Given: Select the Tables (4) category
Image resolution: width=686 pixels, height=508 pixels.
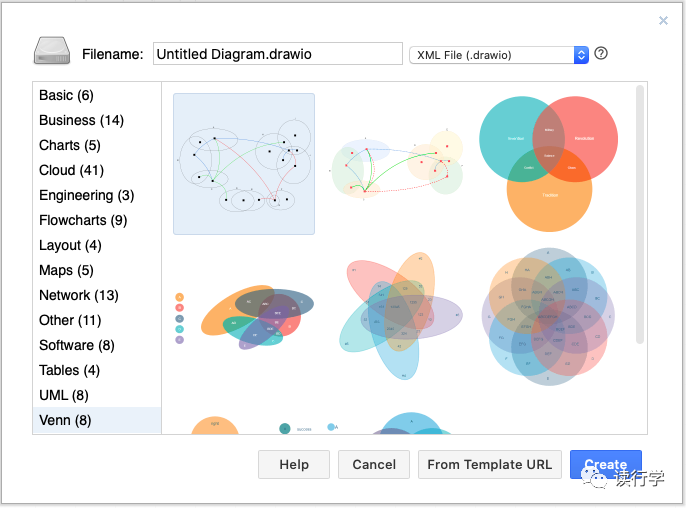Looking at the screenshot, I should 97,370.
